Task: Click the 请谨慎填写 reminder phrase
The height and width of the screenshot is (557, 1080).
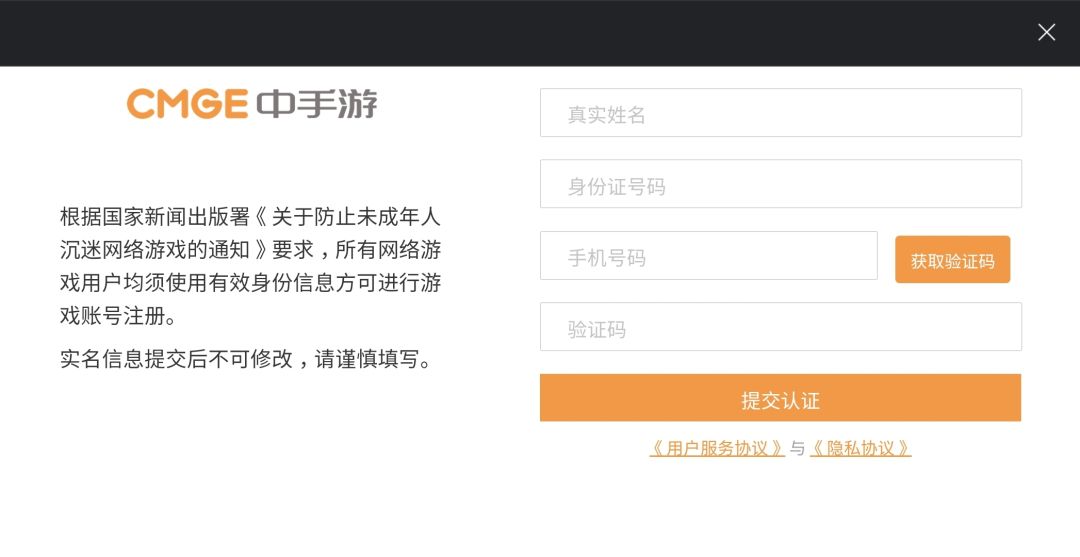Action: [x=373, y=359]
